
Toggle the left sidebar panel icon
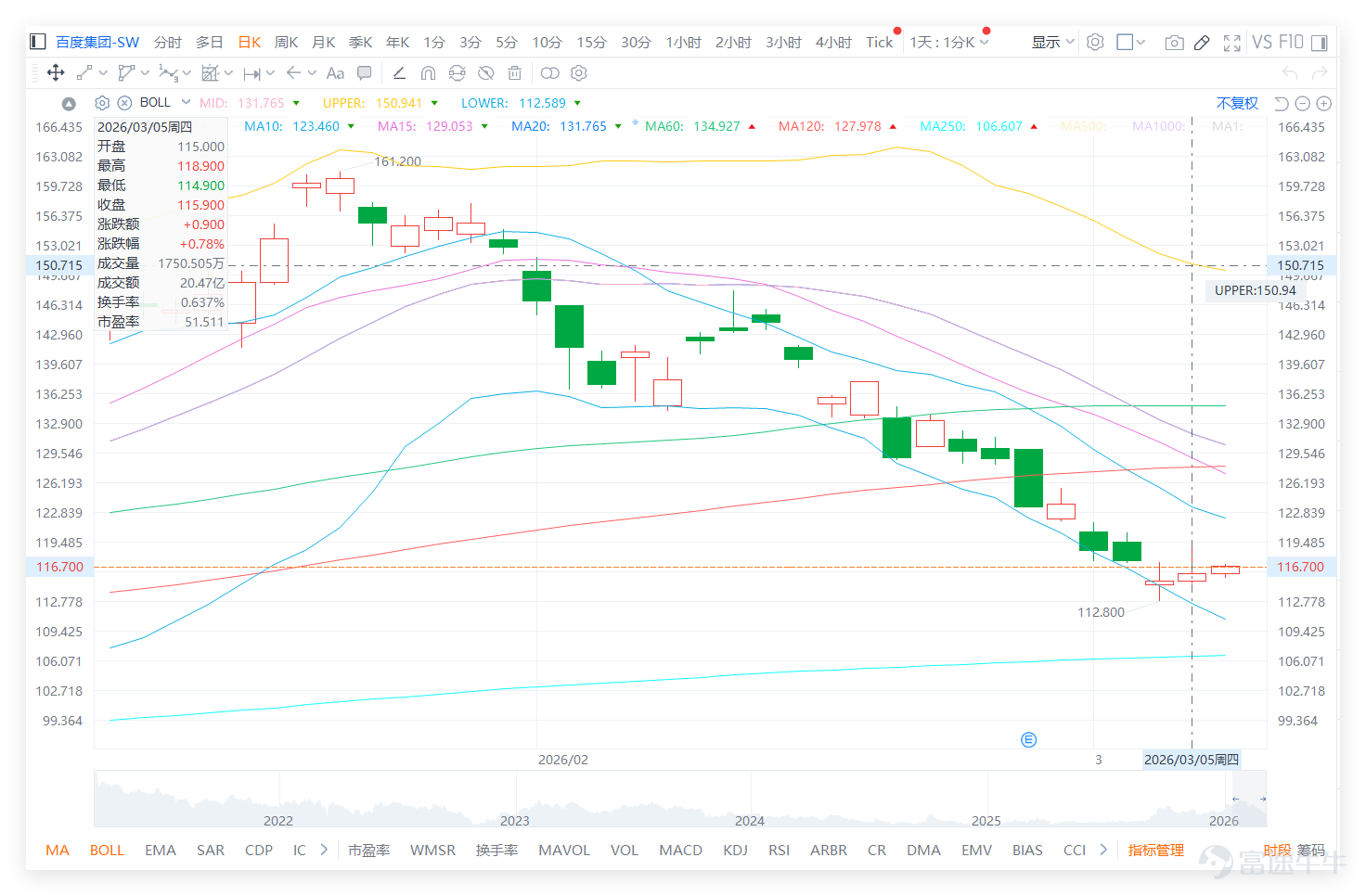[x=38, y=42]
